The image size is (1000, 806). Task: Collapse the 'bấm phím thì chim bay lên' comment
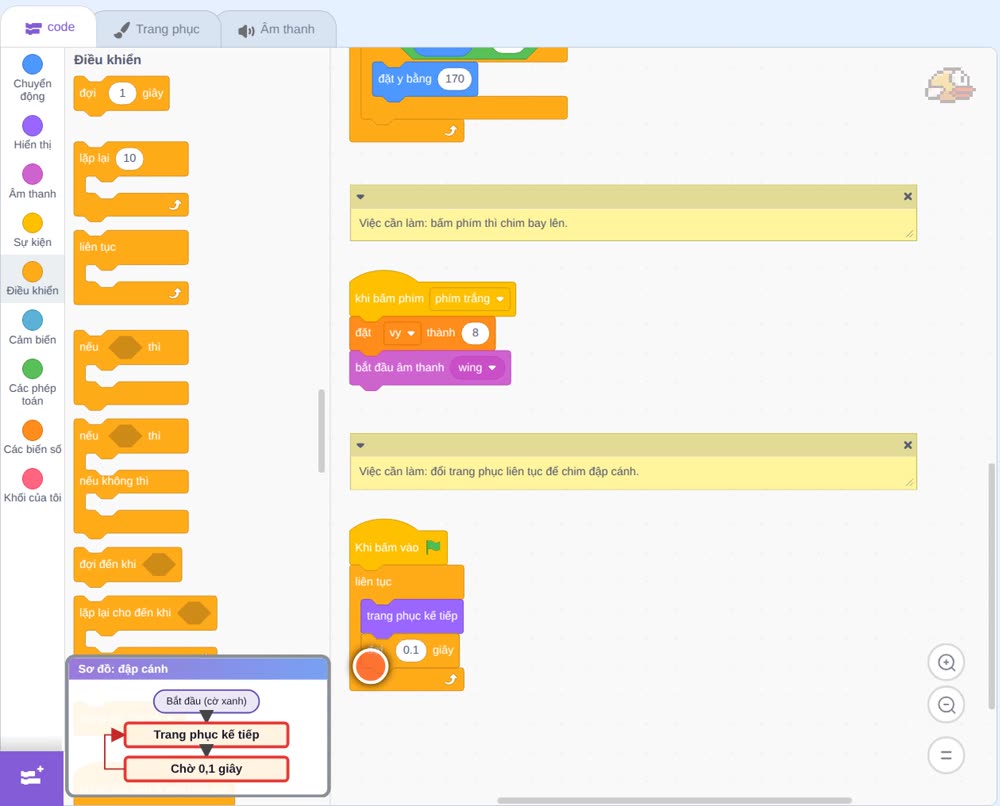point(360,197)
